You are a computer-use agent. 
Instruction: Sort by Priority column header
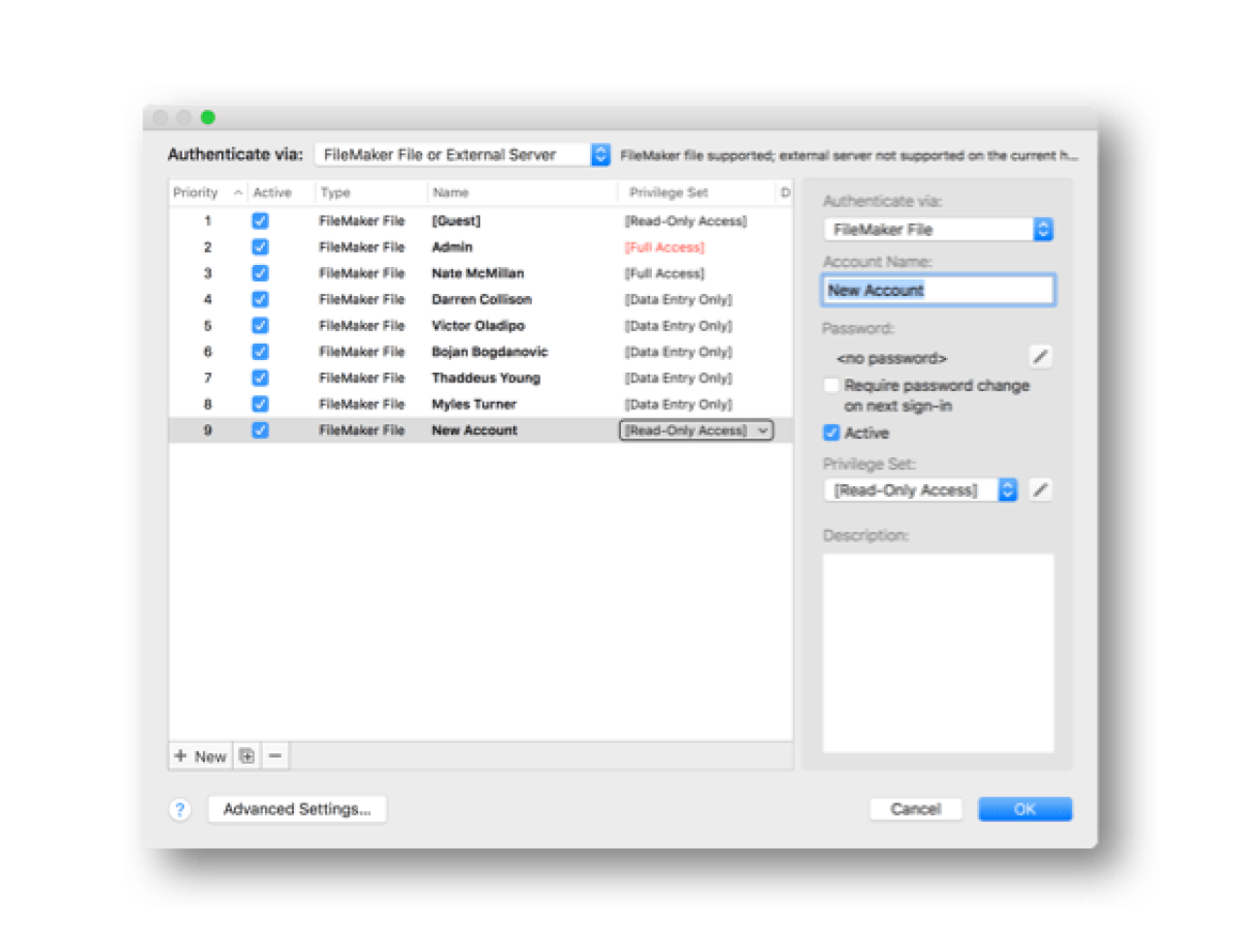point(208,193)
